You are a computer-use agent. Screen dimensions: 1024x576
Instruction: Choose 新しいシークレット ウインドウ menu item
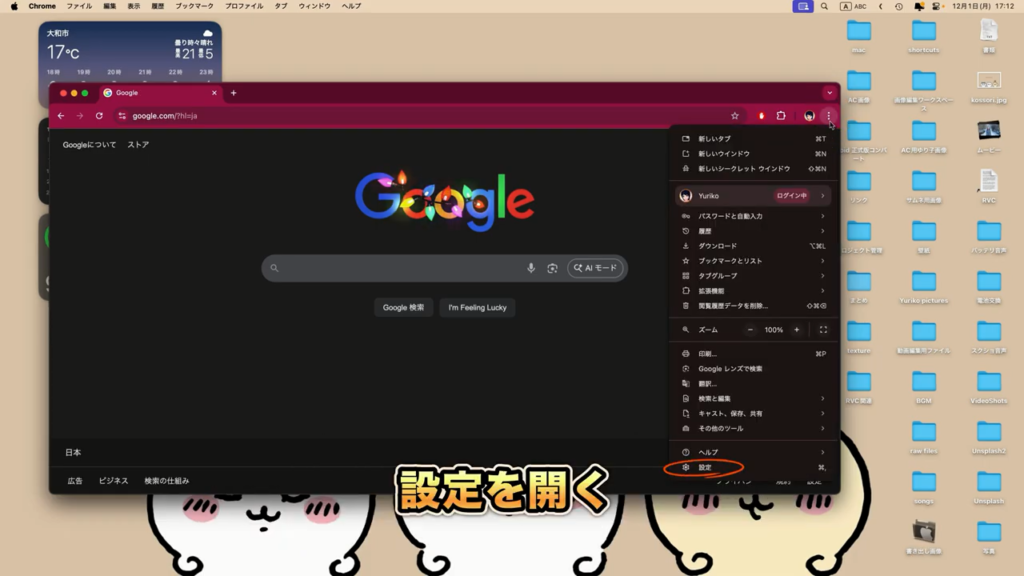tap(744, 169)
